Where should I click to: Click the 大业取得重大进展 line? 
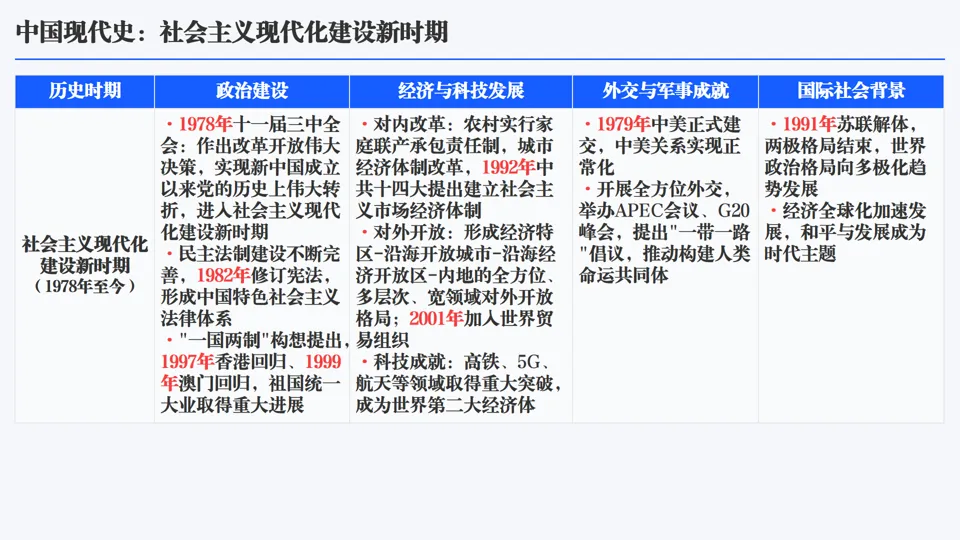pos(233,405)
